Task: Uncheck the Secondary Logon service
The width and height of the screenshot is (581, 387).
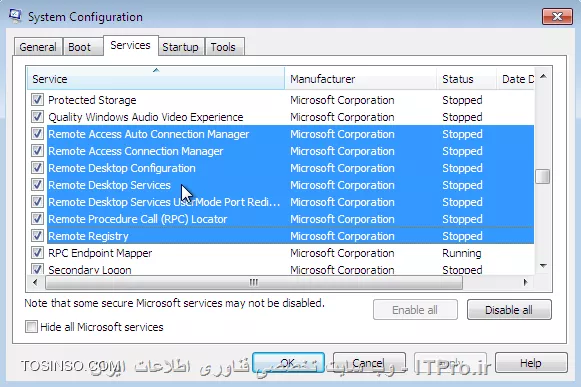Action: (37, 269)
